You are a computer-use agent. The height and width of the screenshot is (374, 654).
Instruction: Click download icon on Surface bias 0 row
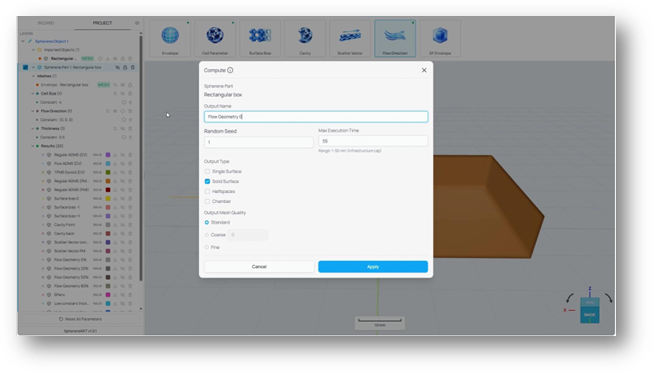coord(115,198)
